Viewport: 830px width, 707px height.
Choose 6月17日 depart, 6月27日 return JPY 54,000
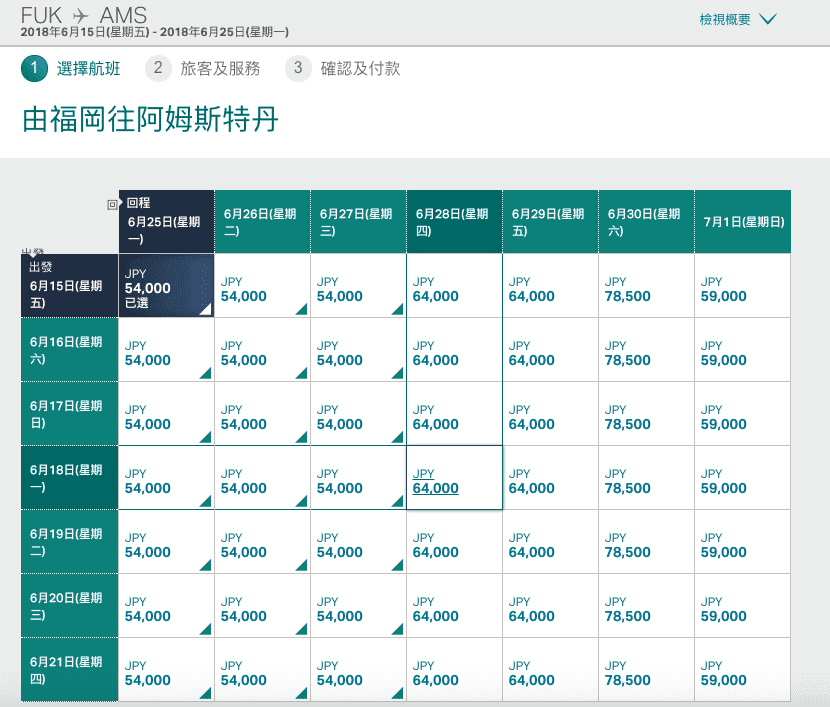[358, 414]
